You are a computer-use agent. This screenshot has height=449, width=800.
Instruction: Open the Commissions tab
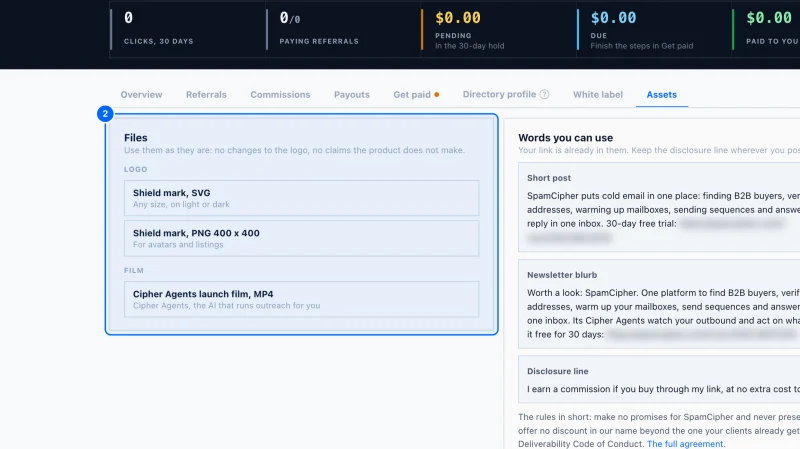click(280, 94)
